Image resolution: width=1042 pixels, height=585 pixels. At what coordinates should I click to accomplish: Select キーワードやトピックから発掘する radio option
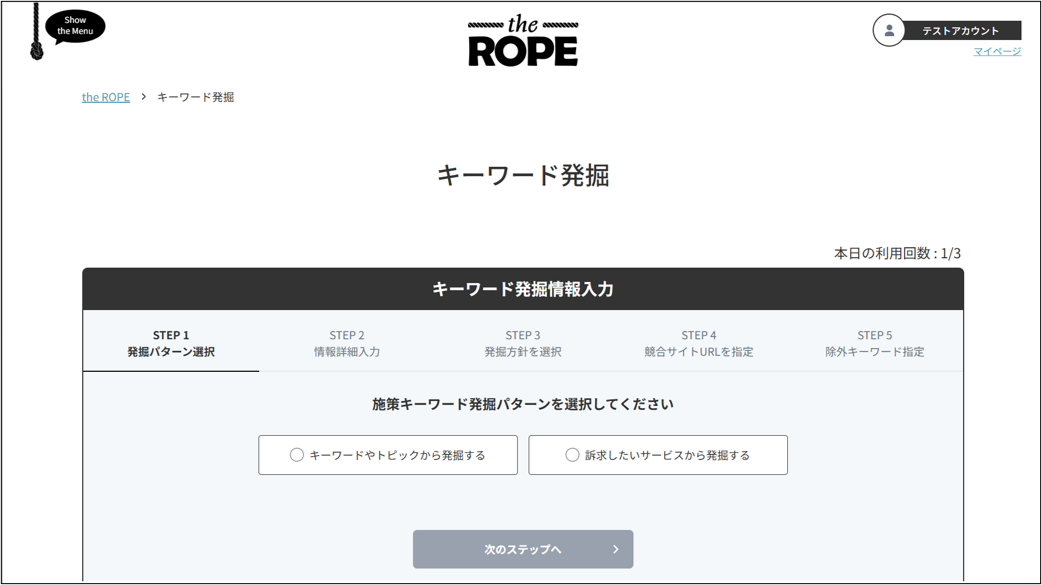point(297,455)
